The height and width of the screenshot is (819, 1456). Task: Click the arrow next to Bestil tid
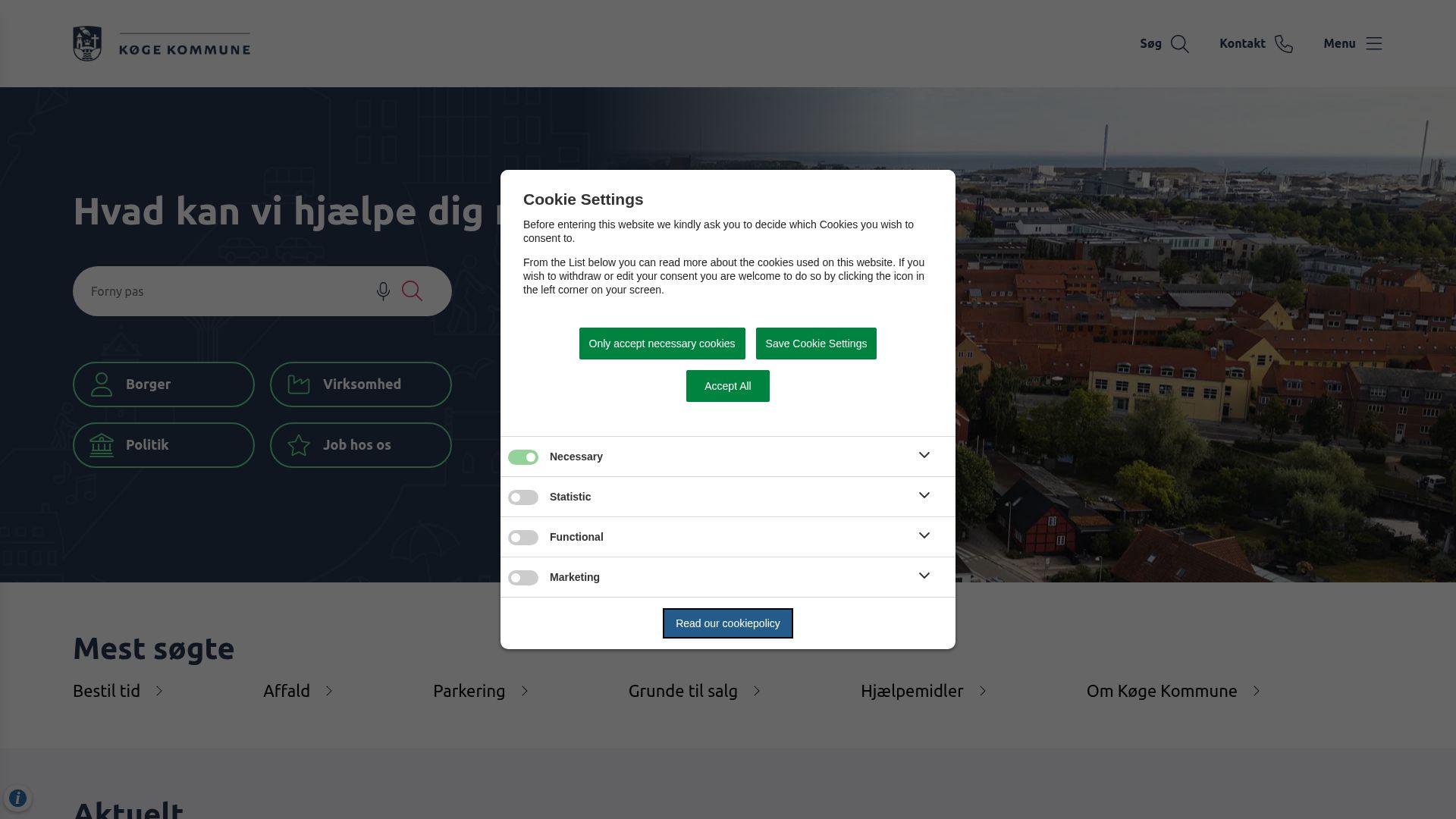[x=159, y=691]
